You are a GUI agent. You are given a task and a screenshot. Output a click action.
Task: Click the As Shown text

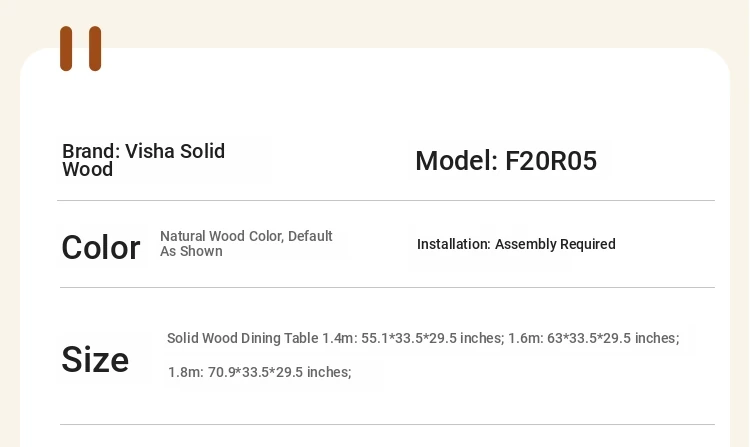point(191,251)
